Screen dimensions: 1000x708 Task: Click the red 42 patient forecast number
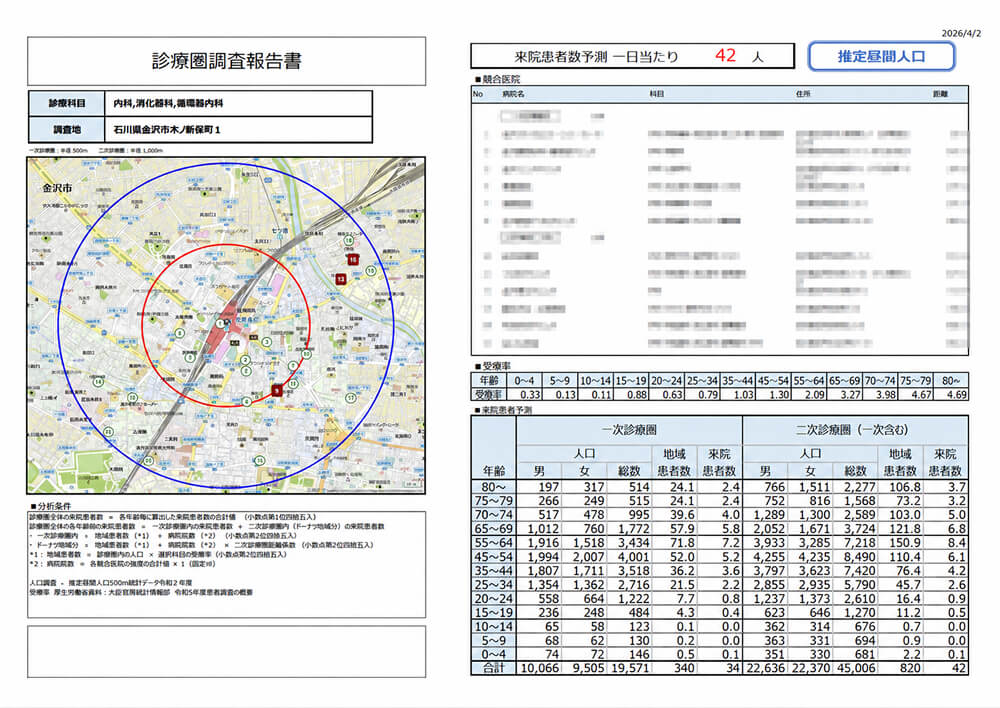tap(726, 55)
